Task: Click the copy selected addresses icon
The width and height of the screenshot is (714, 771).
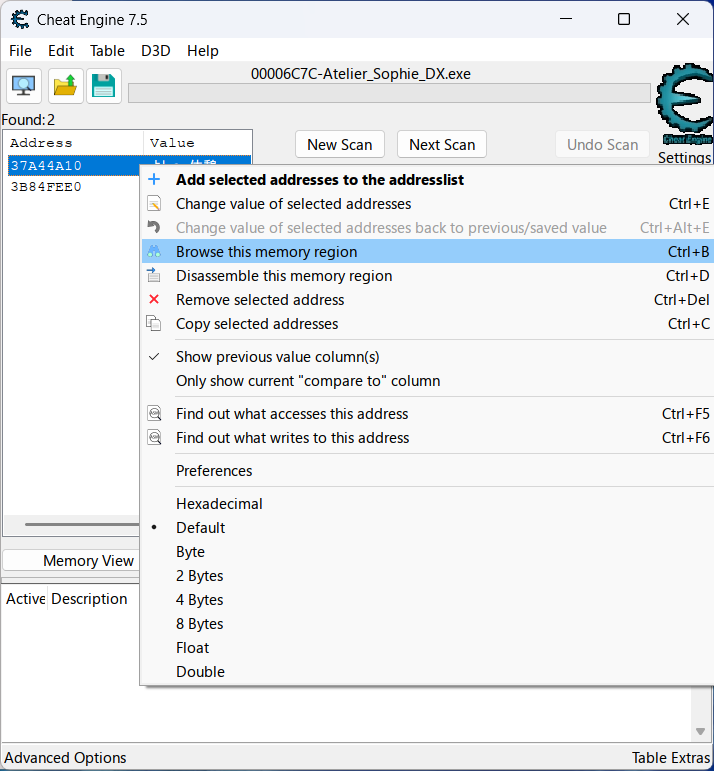Action: coord(154,324)
